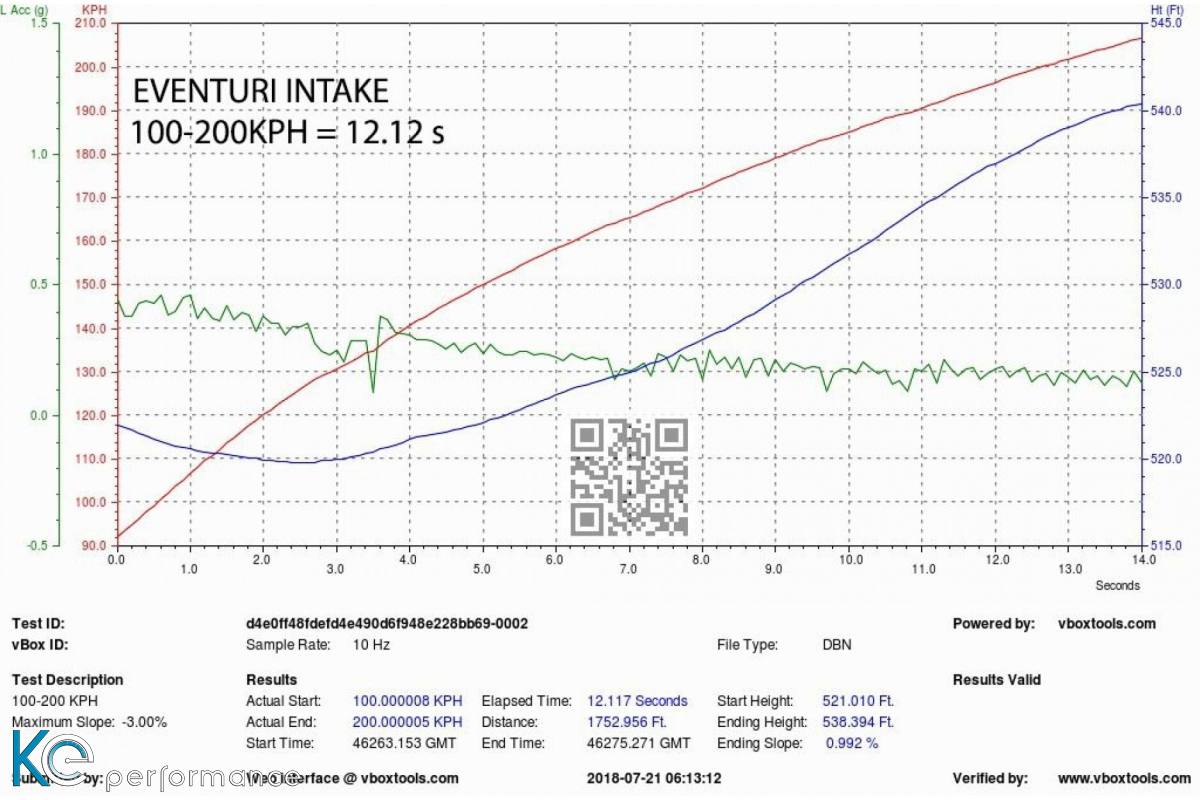
Task: Click the Start Height 521.010 Ft. value
Action: pos(857,701)
